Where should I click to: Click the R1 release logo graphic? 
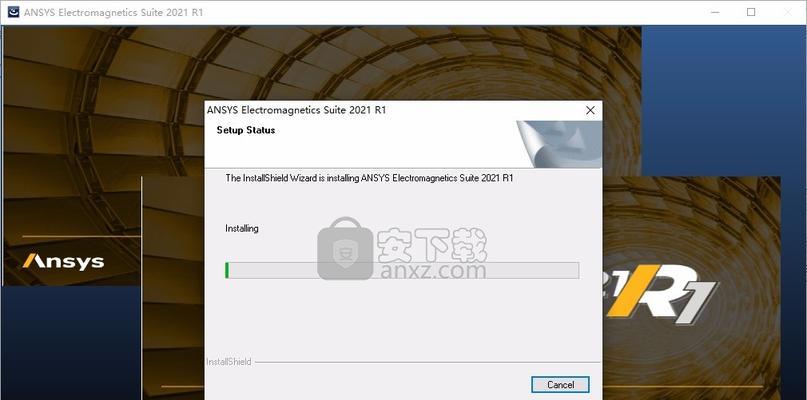(x=661, y=293)
